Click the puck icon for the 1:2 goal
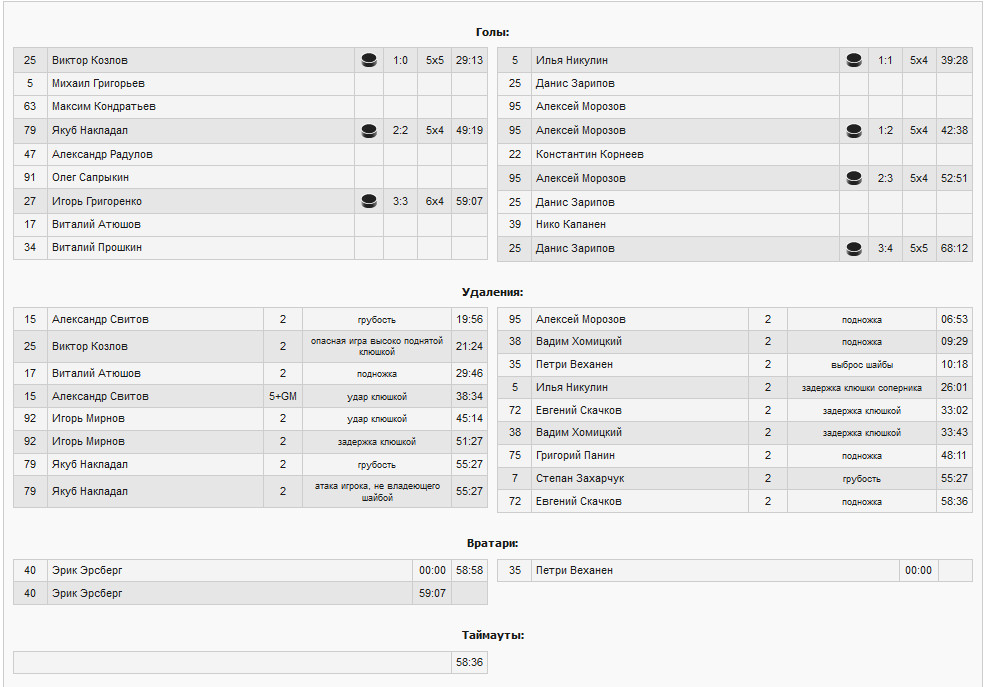Screen dimensions: 988x687 tap(853, 130)
